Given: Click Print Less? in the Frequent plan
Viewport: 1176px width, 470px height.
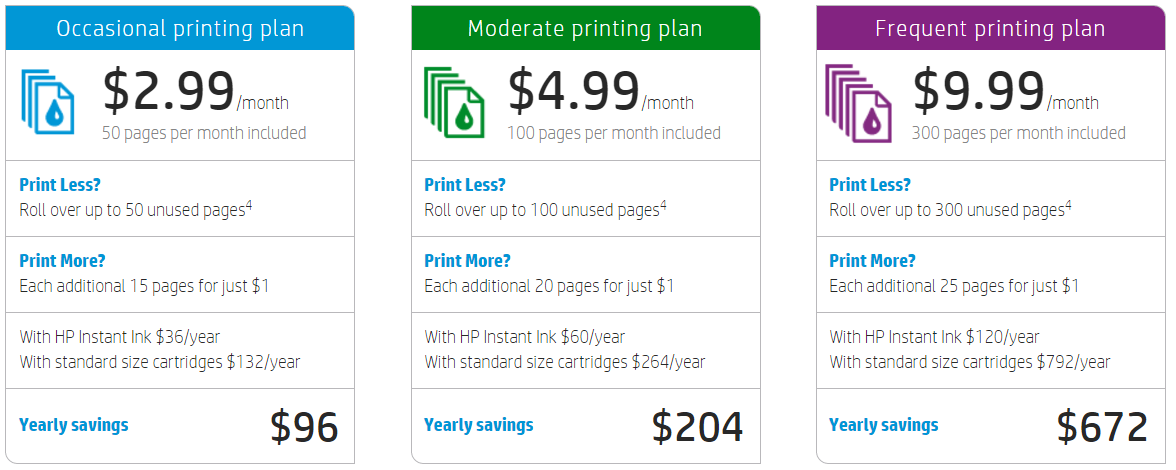Looking at the screenshot, I should [x=870, y=185].
